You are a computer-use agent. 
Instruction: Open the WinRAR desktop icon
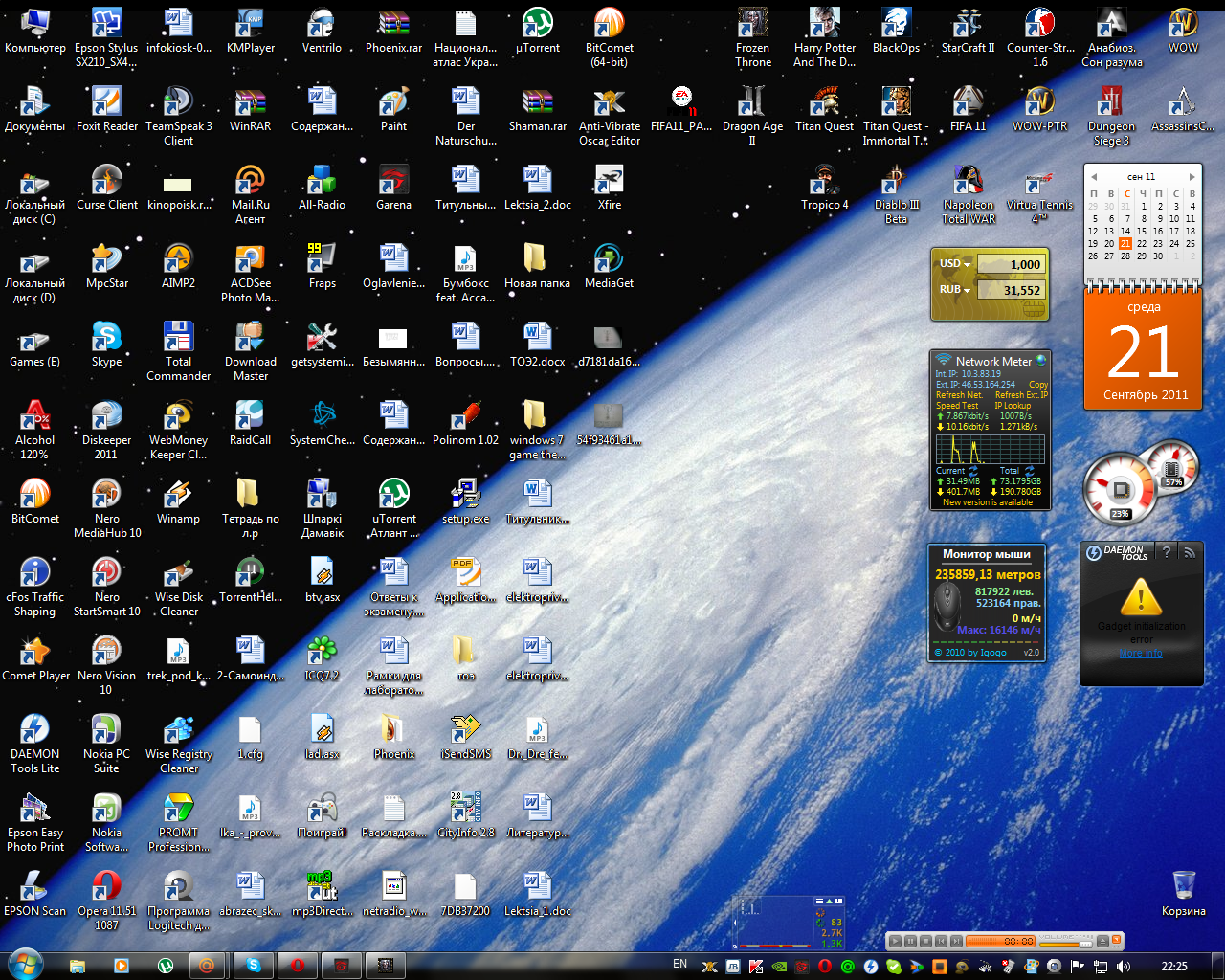(x=250, y=103)
